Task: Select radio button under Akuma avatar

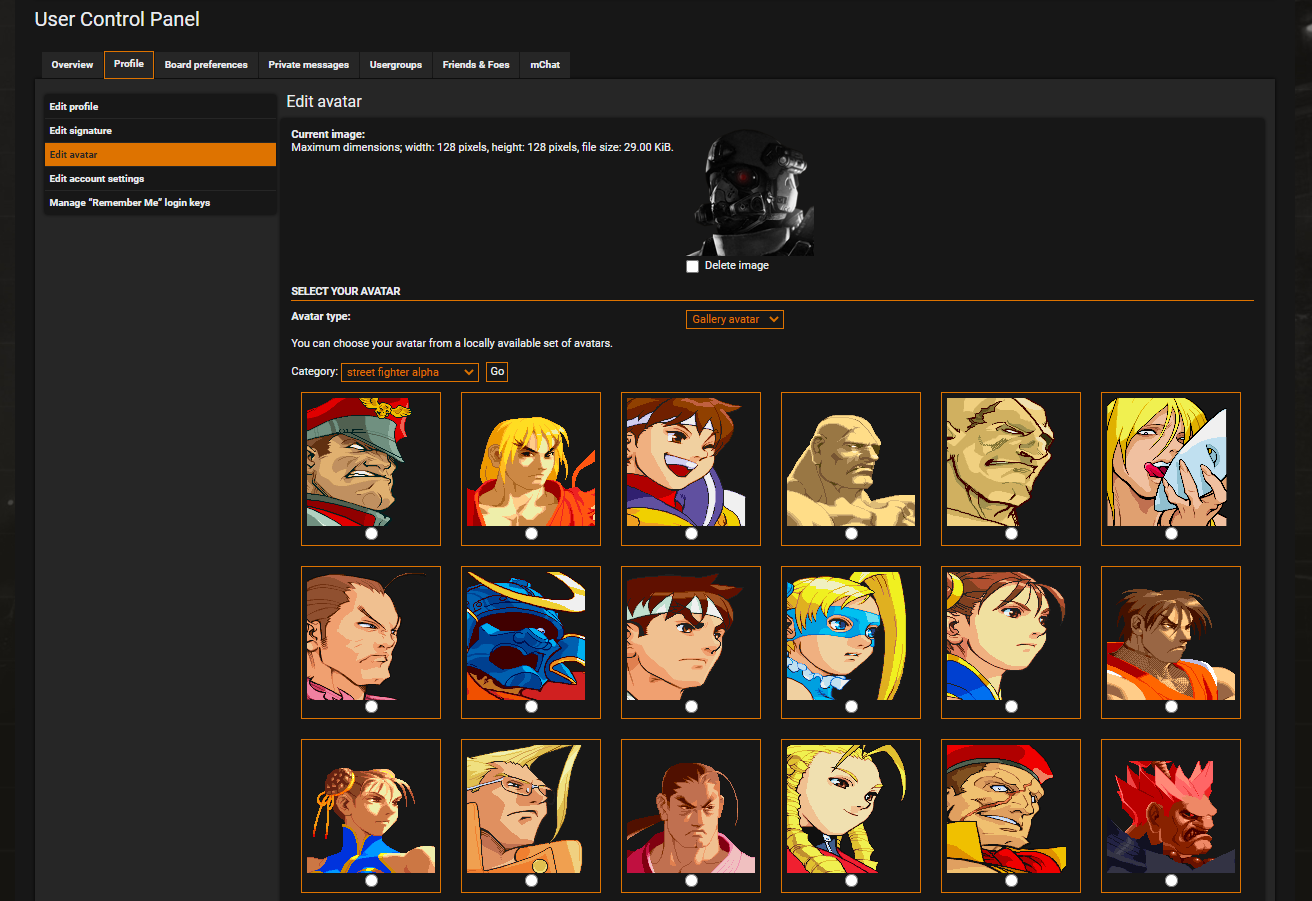Action: [1171, 881]
